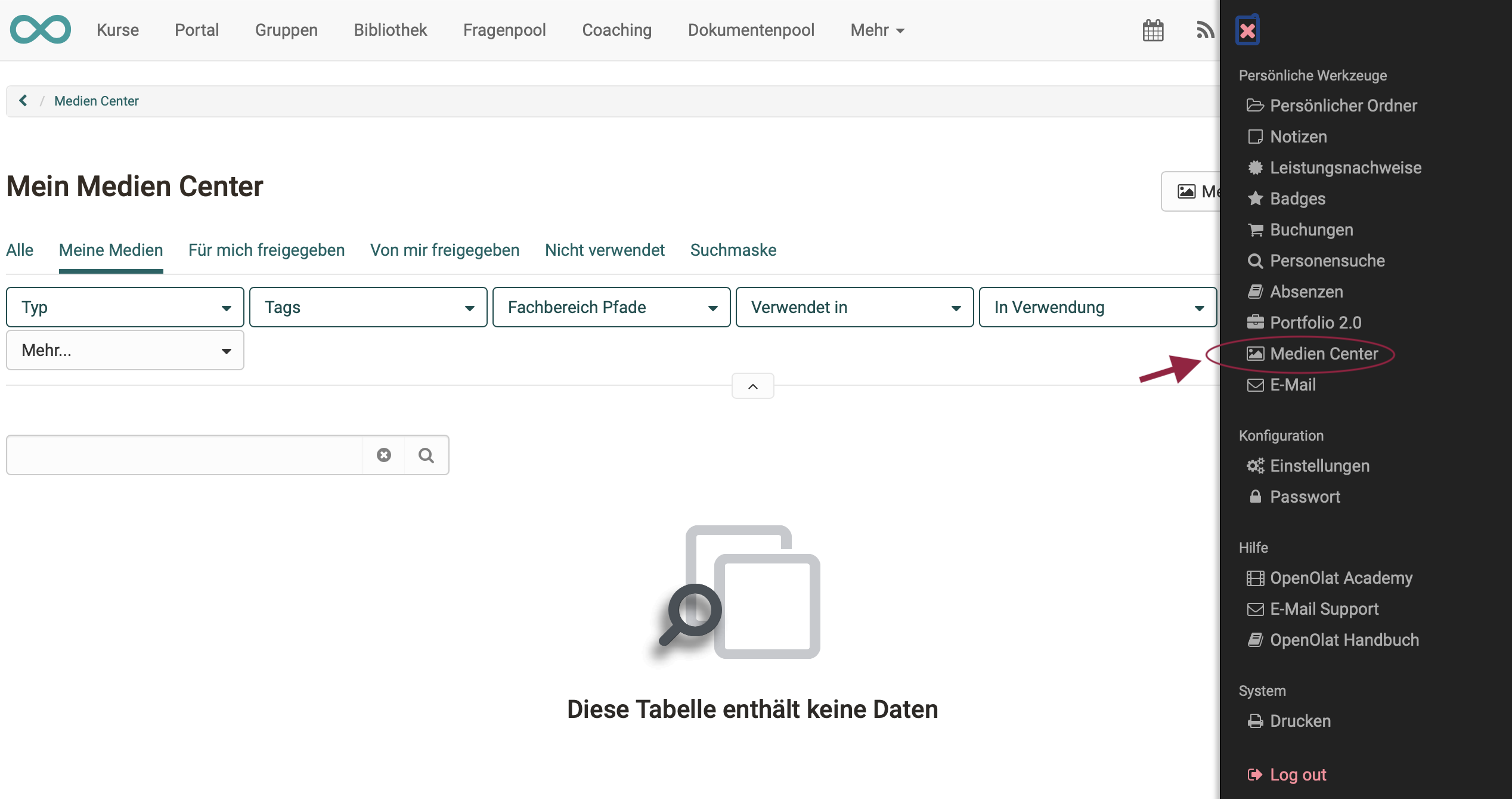The width and height of the screenshot is (1512, 799).
Task: Expand the Mehr... filter options
Action: click(x=124, y=350)
